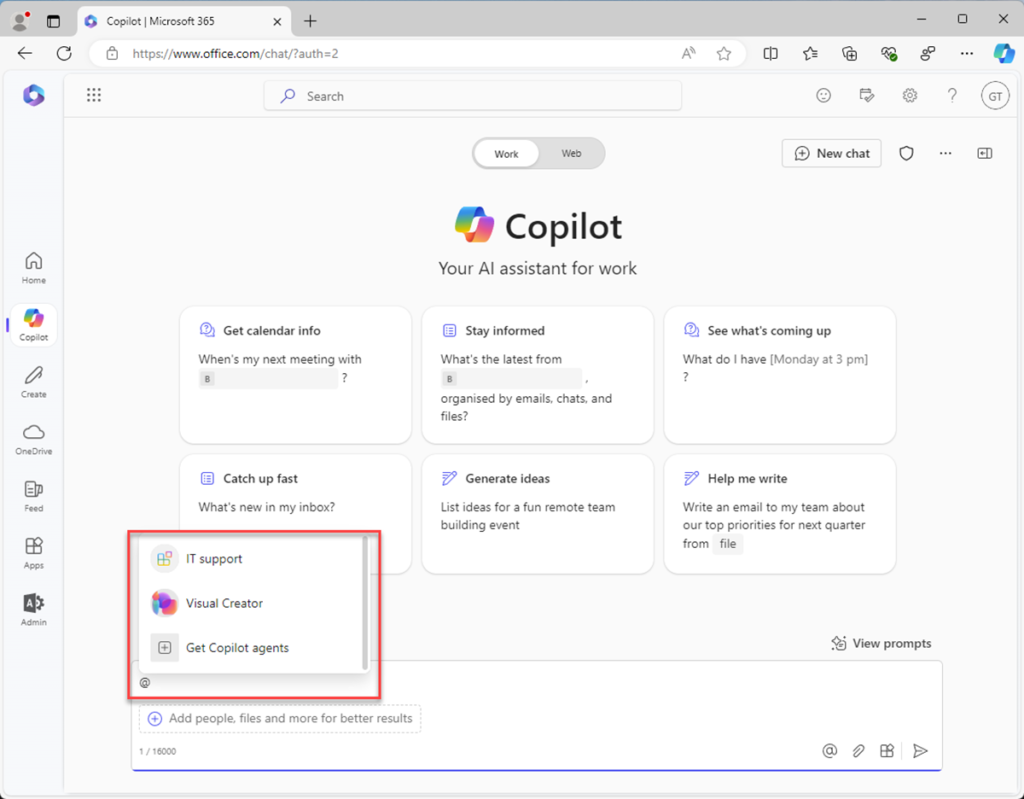Switch to the Web toggle
The height and width of the screenshot is (799, 1024).
[x=571, y=154]
